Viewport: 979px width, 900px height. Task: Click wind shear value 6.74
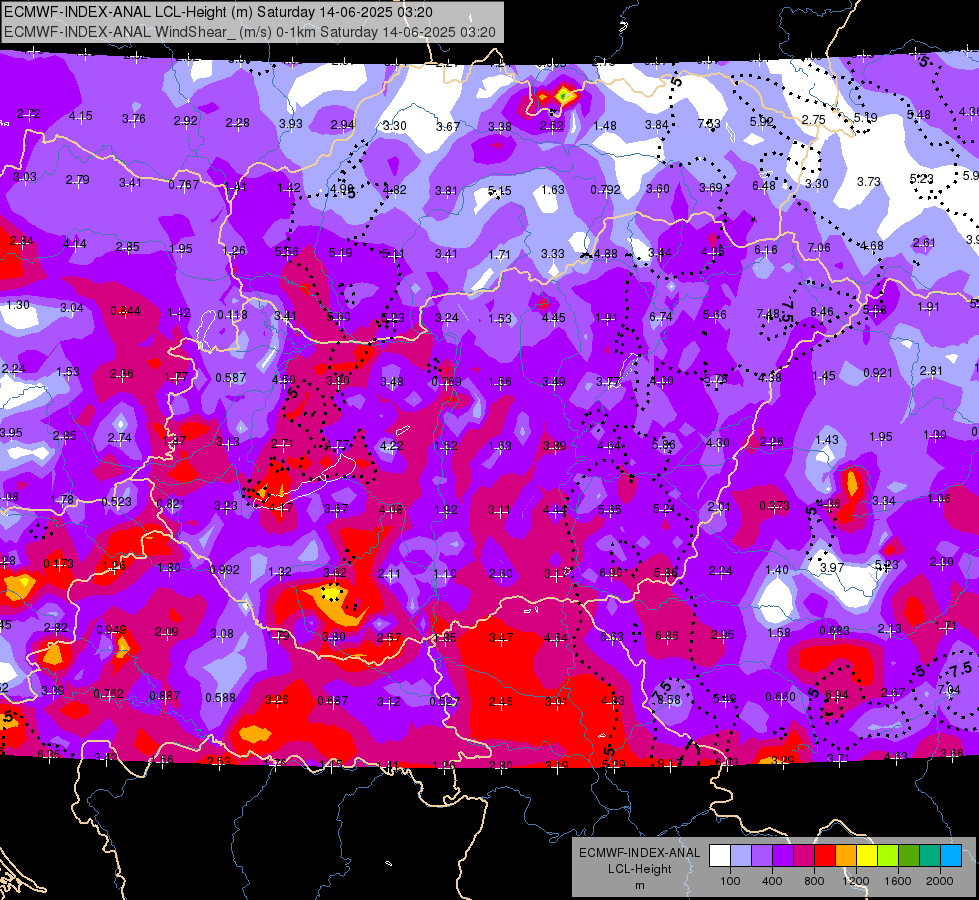[661, 317]
